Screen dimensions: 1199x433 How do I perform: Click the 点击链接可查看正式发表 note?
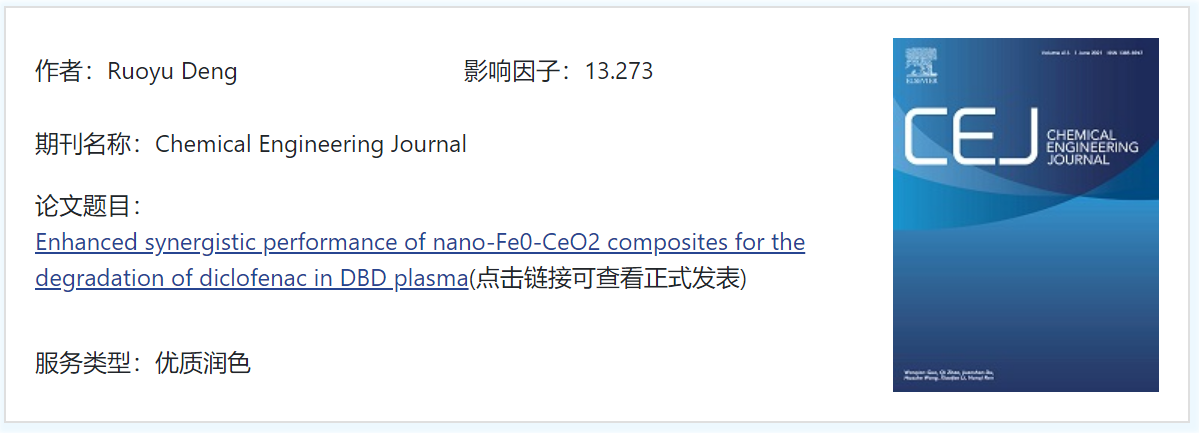607,278
